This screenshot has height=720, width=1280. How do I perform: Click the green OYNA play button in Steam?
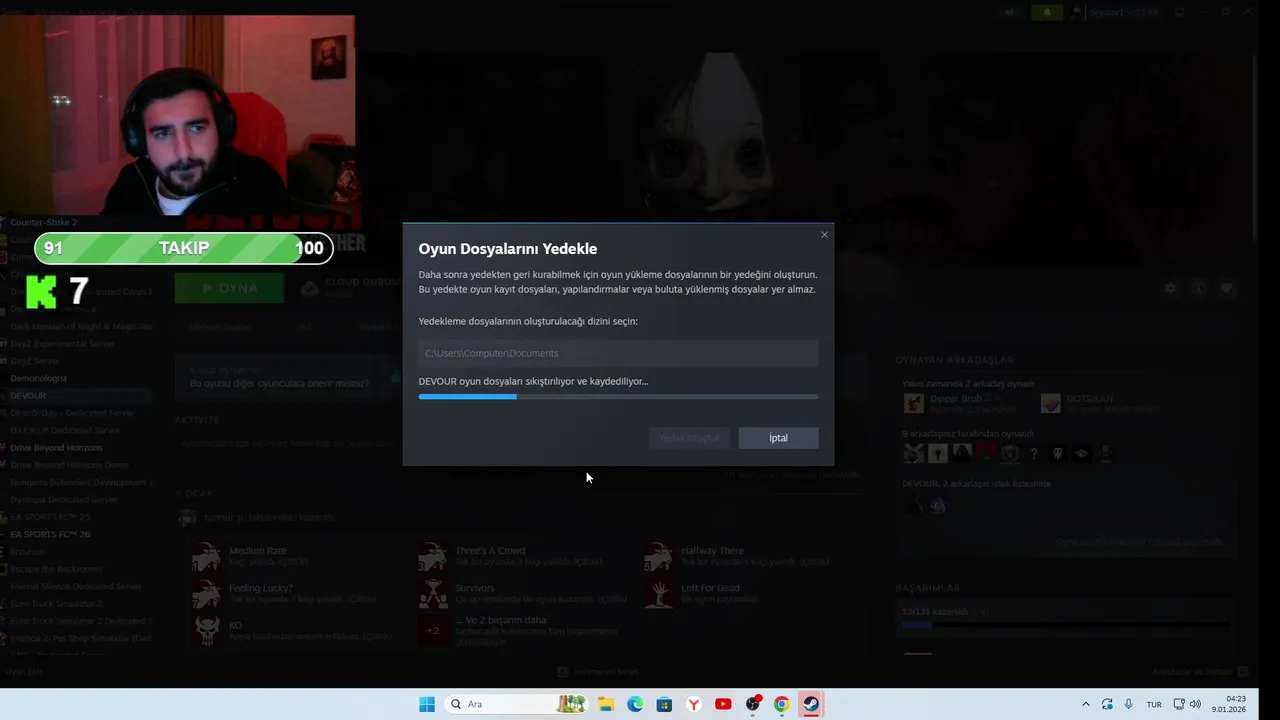[x=230, y=288]
